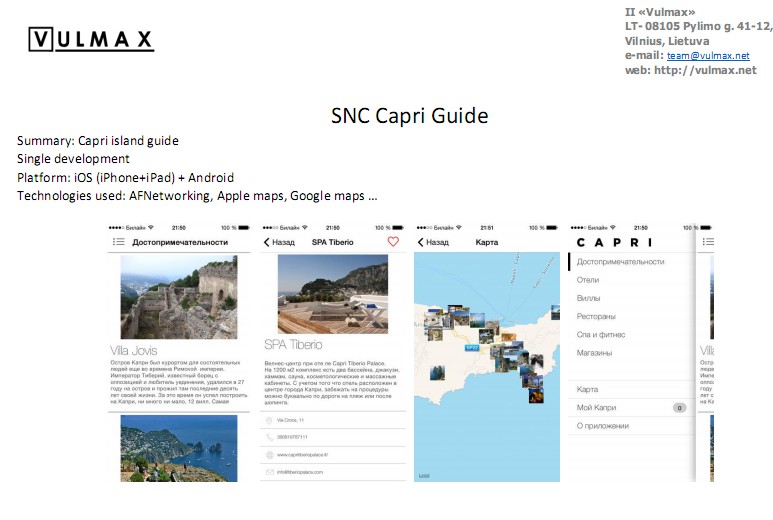Go back with Назад on Карта screen
The height and width of the screenshot is (520, 773).
pyautogui.click(x=433, y=242)
